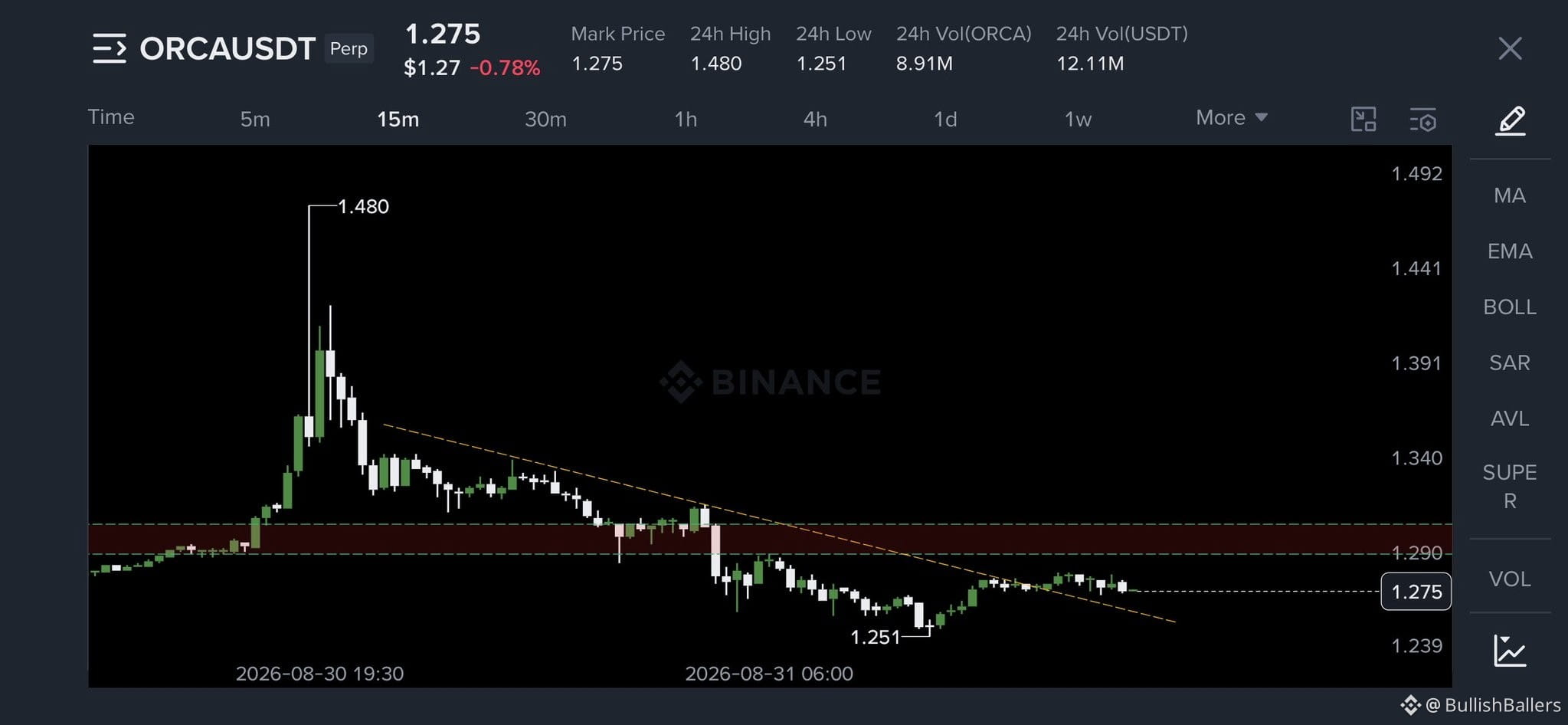Click the 2026-08-31 06:00 time label

pos(769,674)
